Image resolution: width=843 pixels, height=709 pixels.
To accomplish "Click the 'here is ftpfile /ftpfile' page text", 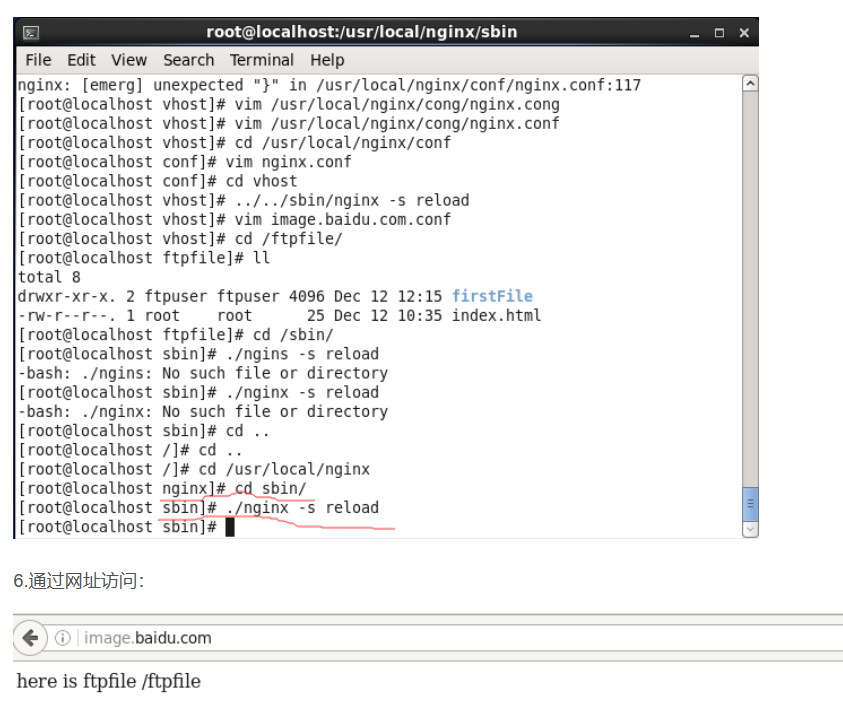I will click(x=109, y=681).
